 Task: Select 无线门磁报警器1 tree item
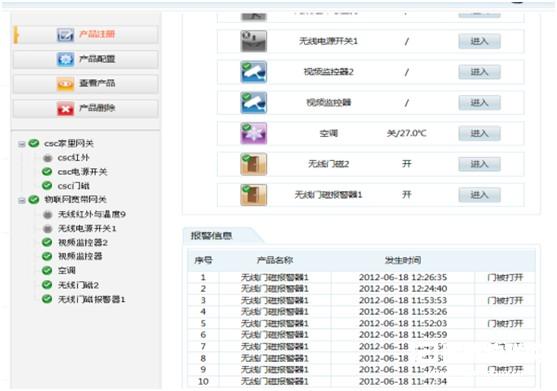(92, 299)
